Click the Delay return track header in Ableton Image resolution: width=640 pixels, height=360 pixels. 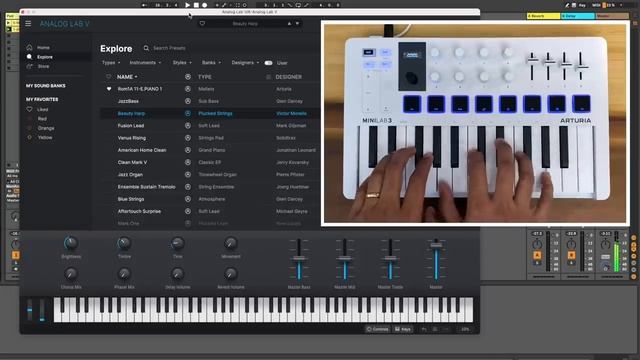pyautogui.click(x=578, y=16)
